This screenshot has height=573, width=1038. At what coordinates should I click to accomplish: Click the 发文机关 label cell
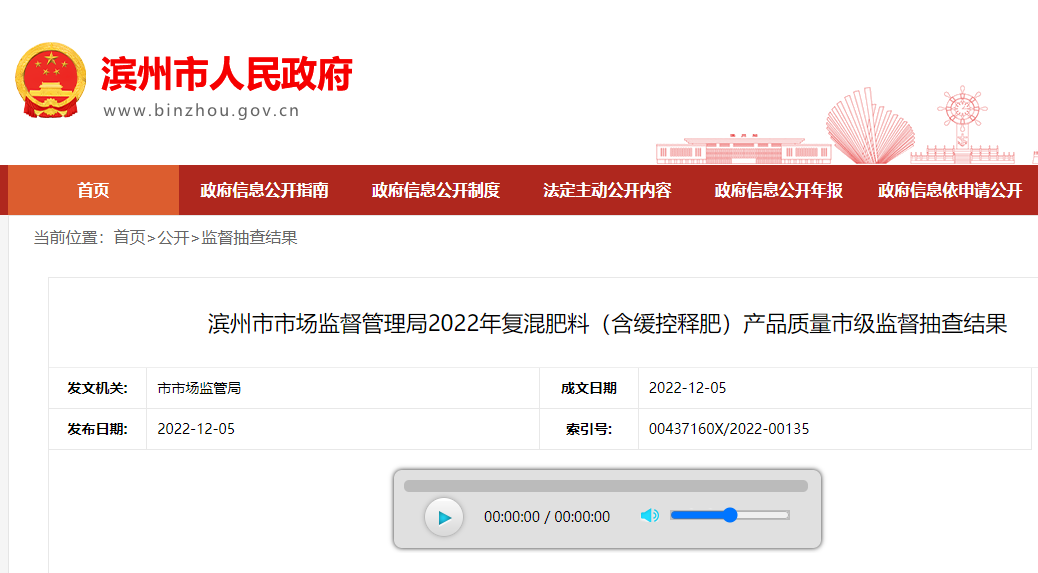[x=97, y=388]
